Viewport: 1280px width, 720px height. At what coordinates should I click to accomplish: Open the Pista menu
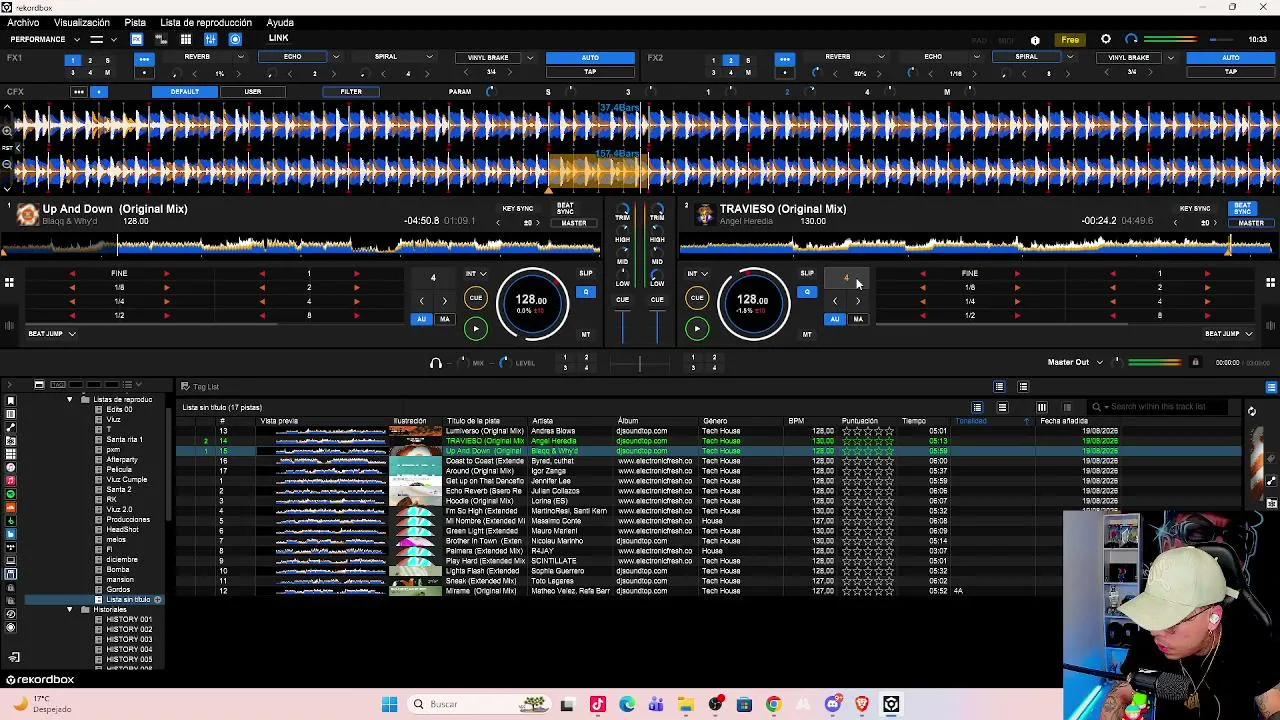click(x=135, y=23)
